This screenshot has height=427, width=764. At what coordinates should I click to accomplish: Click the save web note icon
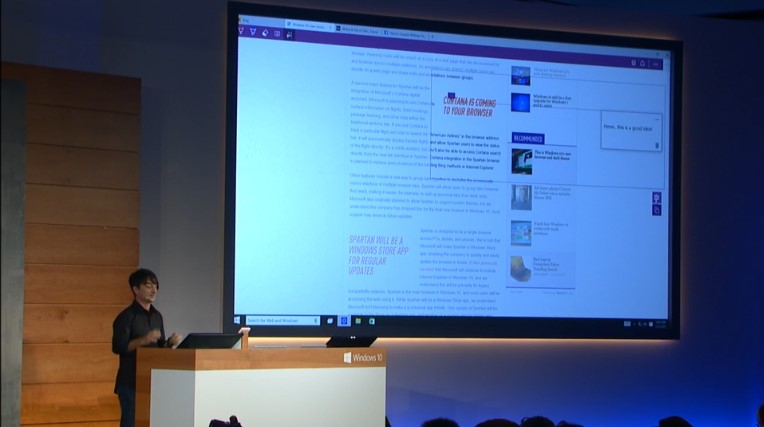pos(635,61)
